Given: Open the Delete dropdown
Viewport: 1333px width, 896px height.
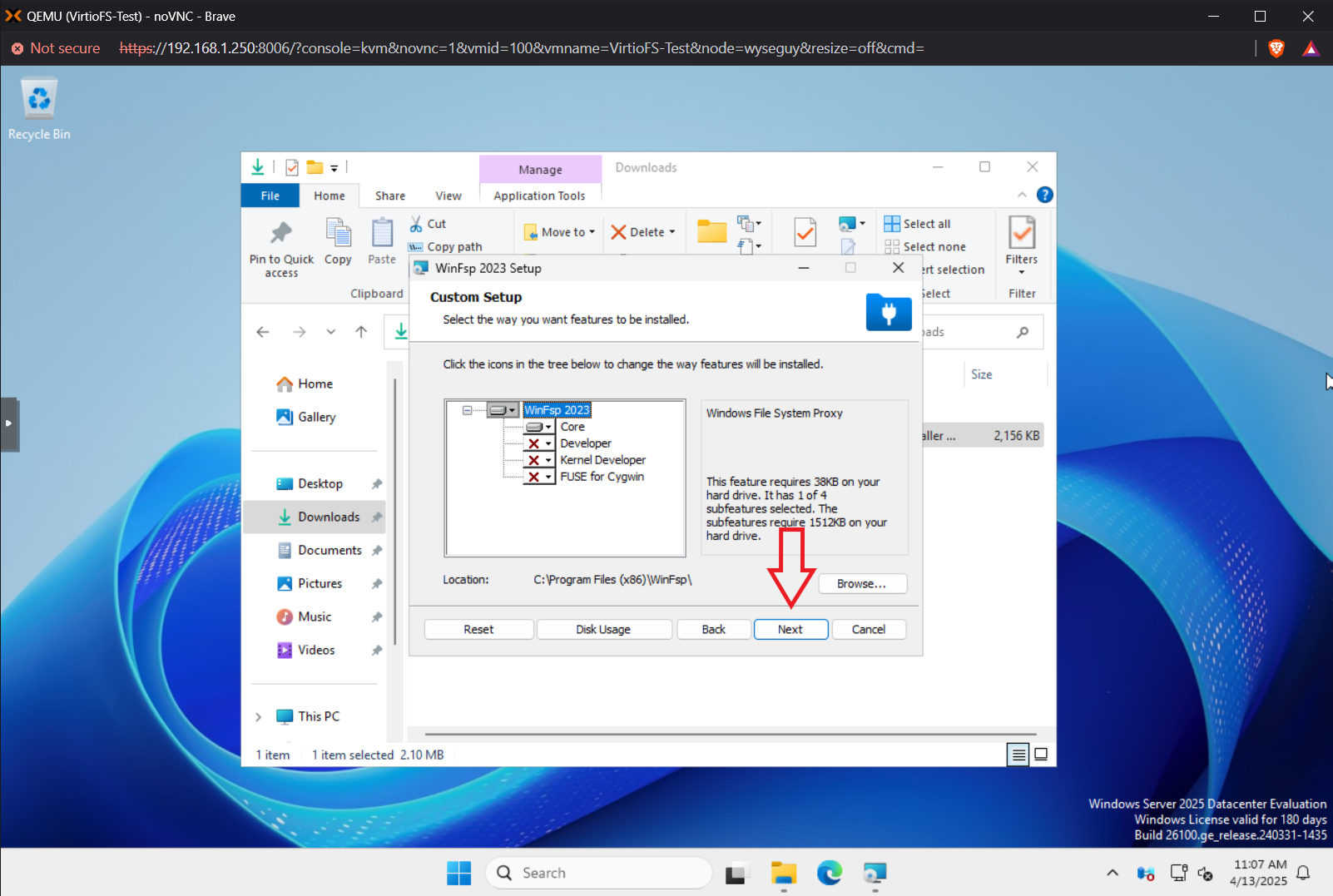Looking at the screenshot, I should (643, 232).
